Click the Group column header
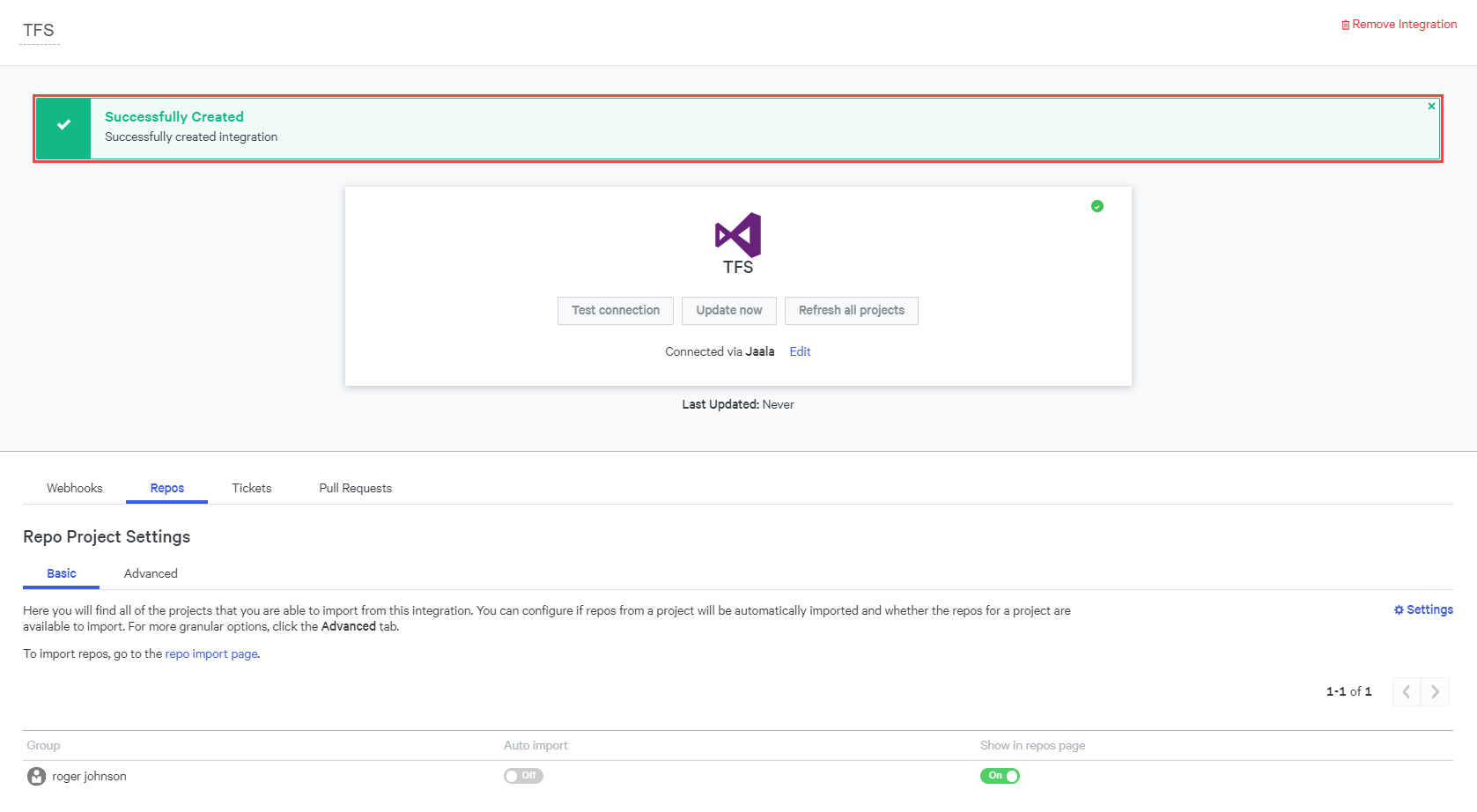 click(x=43, y=745)
